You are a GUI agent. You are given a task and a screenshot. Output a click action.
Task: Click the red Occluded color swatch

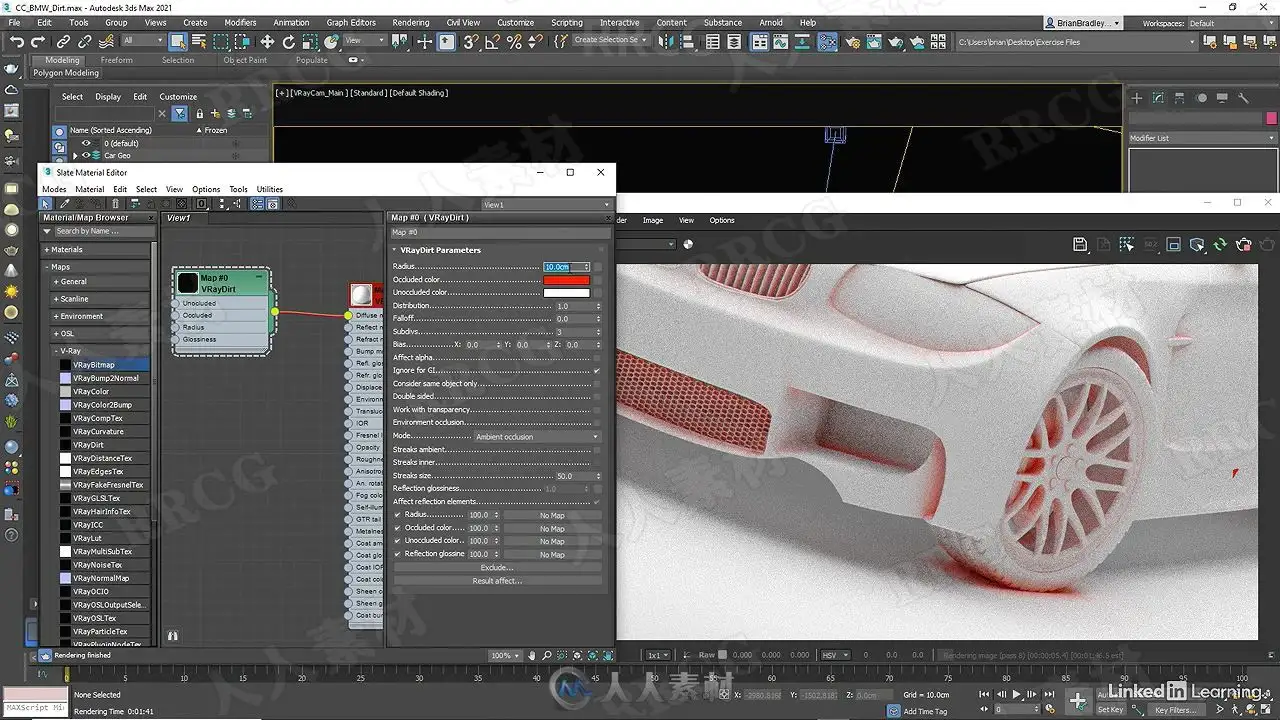pyautogui.click(x=566, y=280)
